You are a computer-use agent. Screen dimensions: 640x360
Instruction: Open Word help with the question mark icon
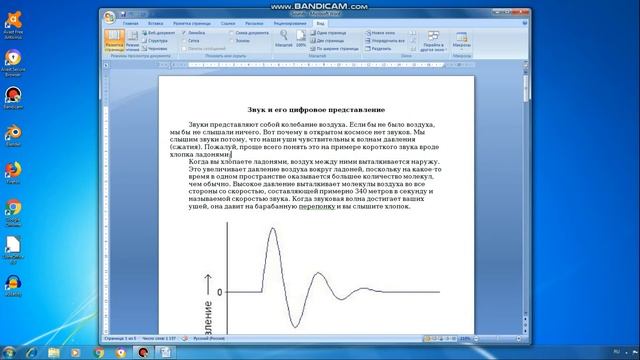(x=524, y=23)
